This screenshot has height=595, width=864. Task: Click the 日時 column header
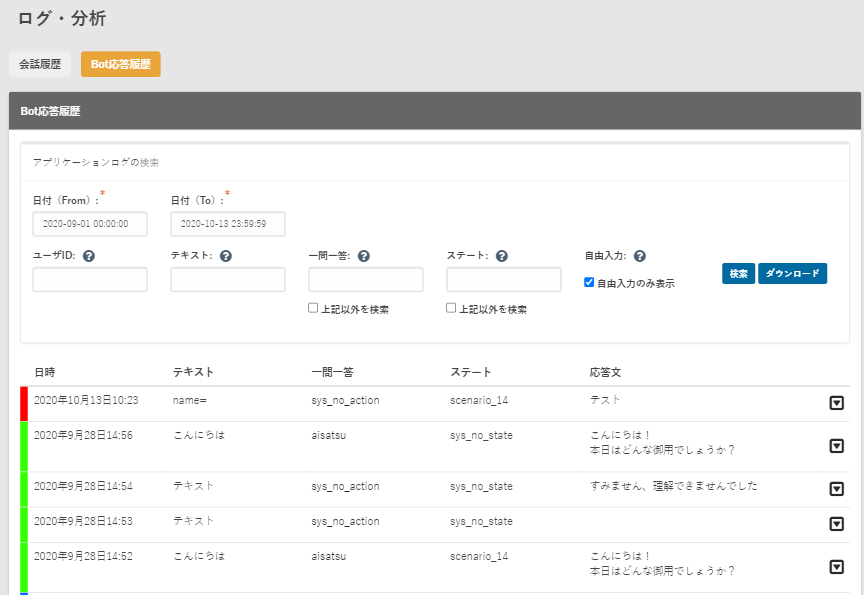pos(45,372)
